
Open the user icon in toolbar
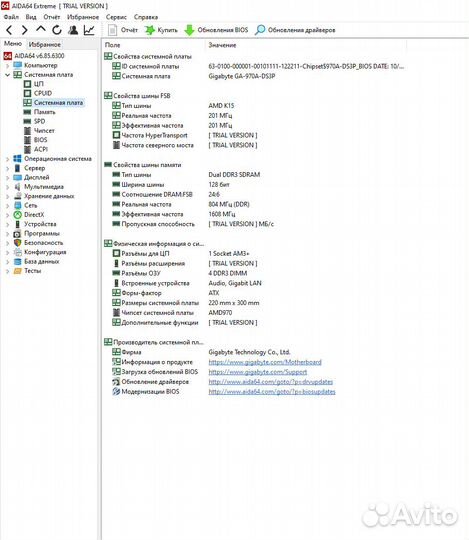(73, 30)
